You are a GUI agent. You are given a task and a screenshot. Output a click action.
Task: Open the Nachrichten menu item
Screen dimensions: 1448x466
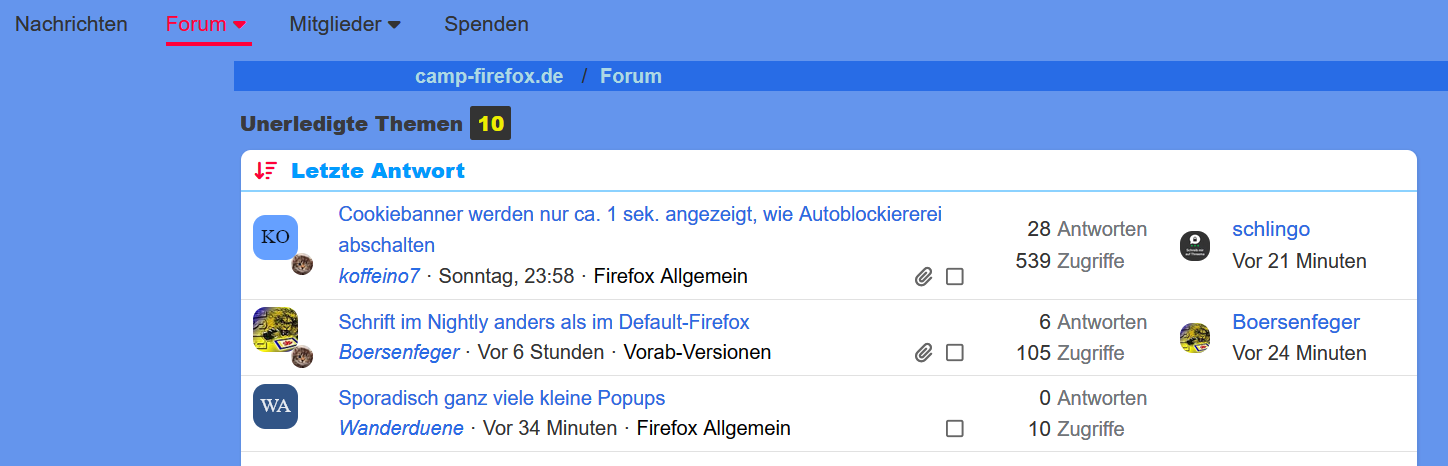point(71,24)
